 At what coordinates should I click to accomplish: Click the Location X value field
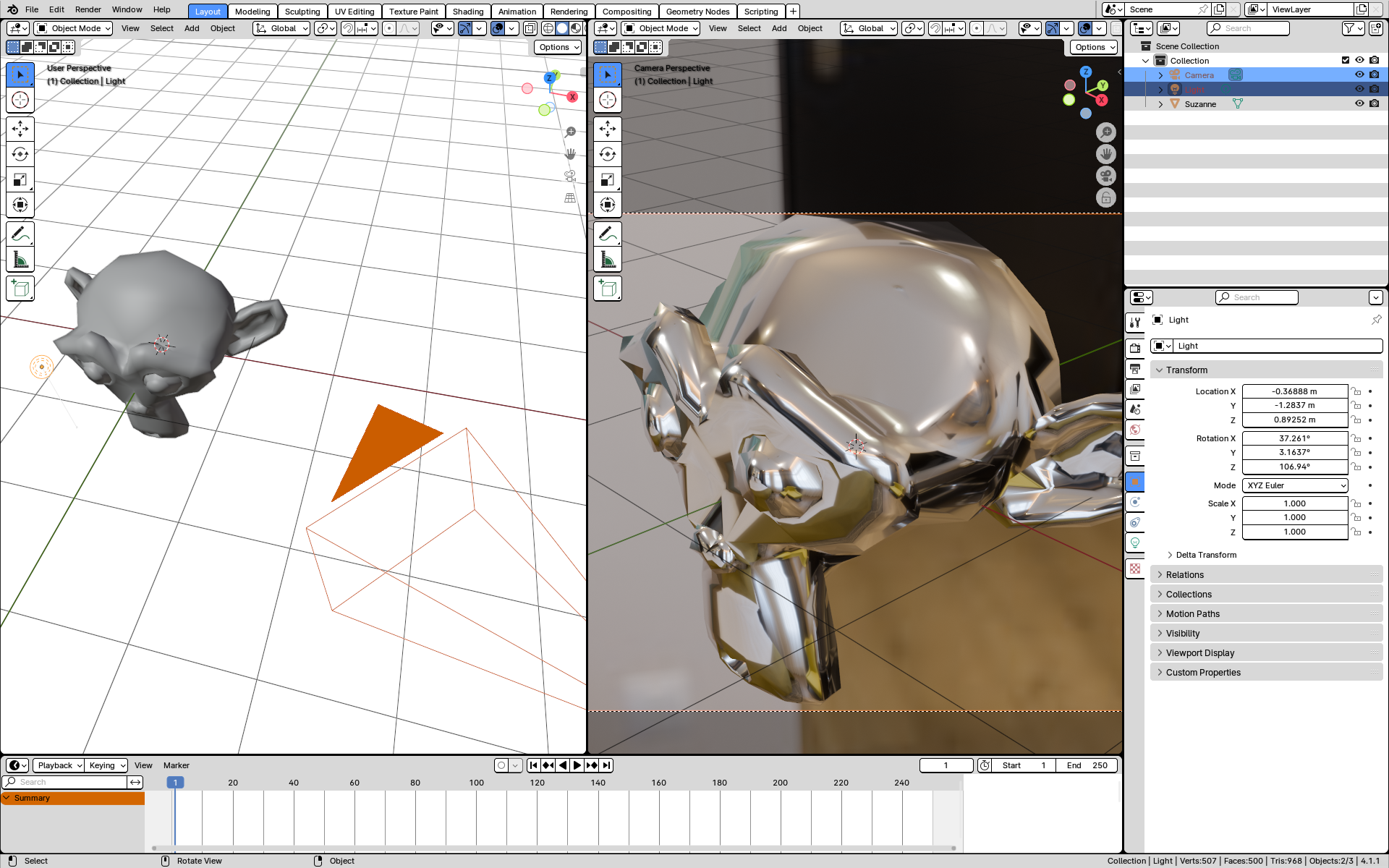click(x=1294, y=391)
